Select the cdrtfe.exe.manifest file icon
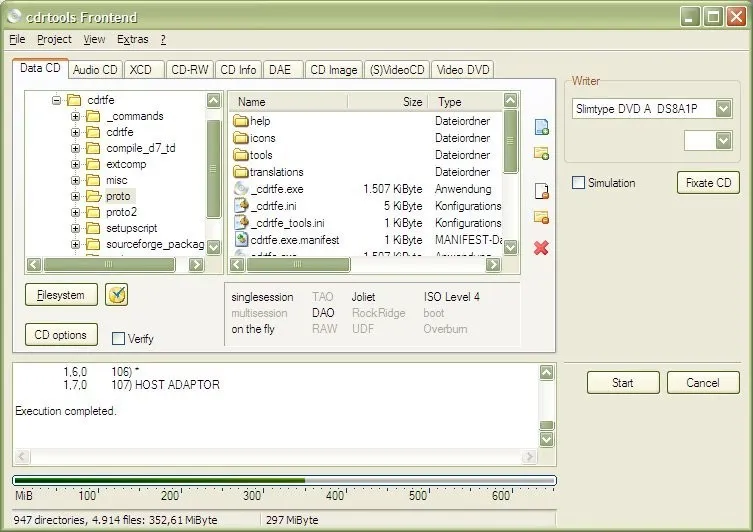Viewport: 753px width, 532px height. click(x=241, y=240)
